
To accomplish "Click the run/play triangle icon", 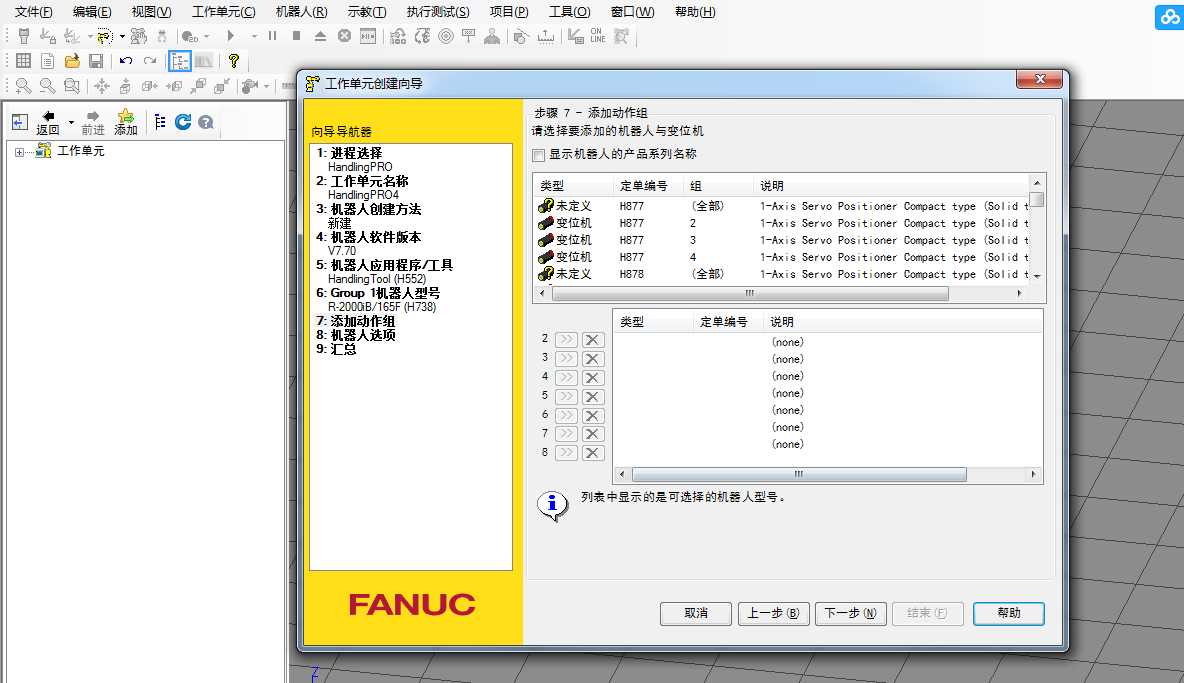I will (x=231, y=35).
